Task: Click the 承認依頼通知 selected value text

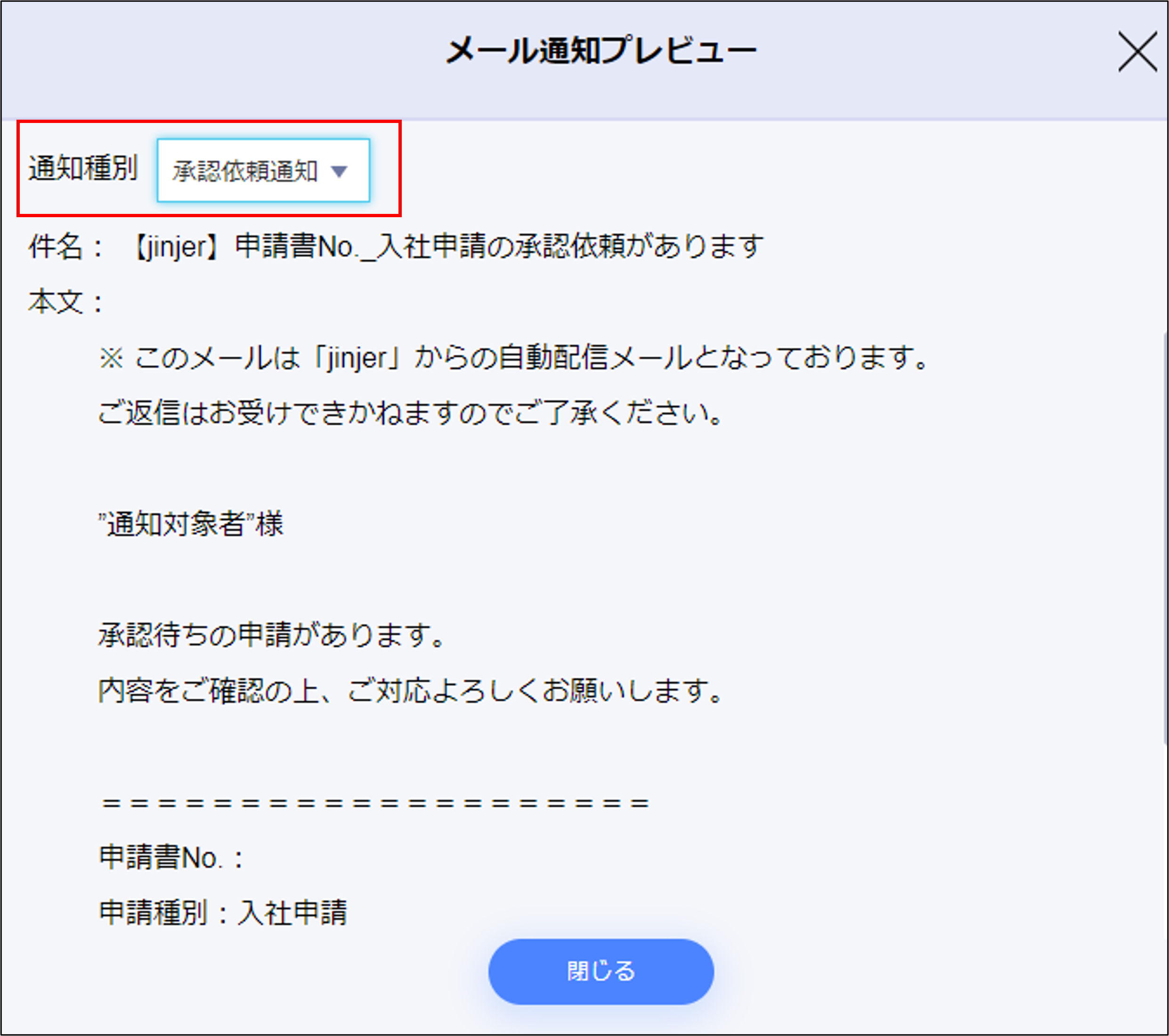Action: [245, 171]
